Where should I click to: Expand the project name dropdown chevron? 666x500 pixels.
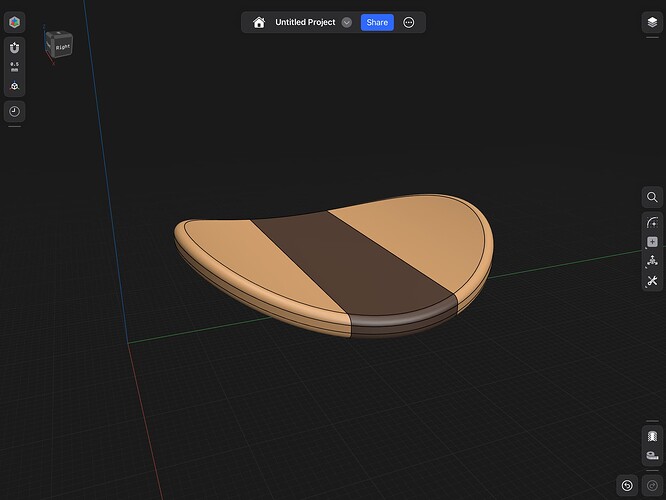347,23
